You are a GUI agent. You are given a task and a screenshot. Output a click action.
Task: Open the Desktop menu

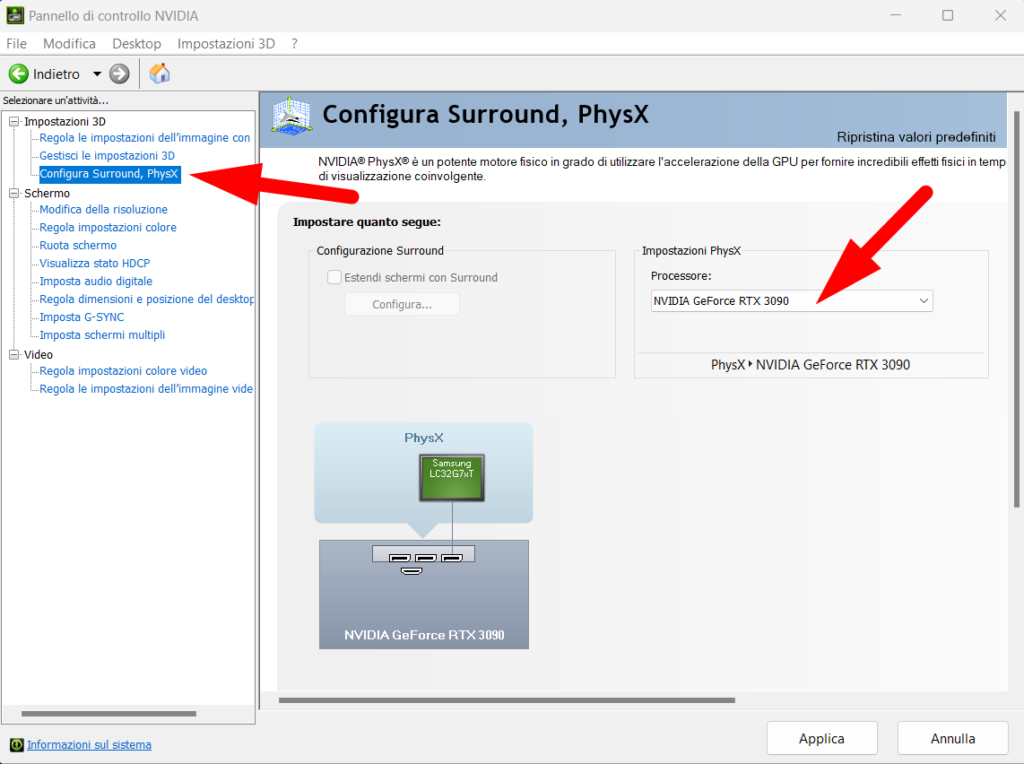point(136,44)
